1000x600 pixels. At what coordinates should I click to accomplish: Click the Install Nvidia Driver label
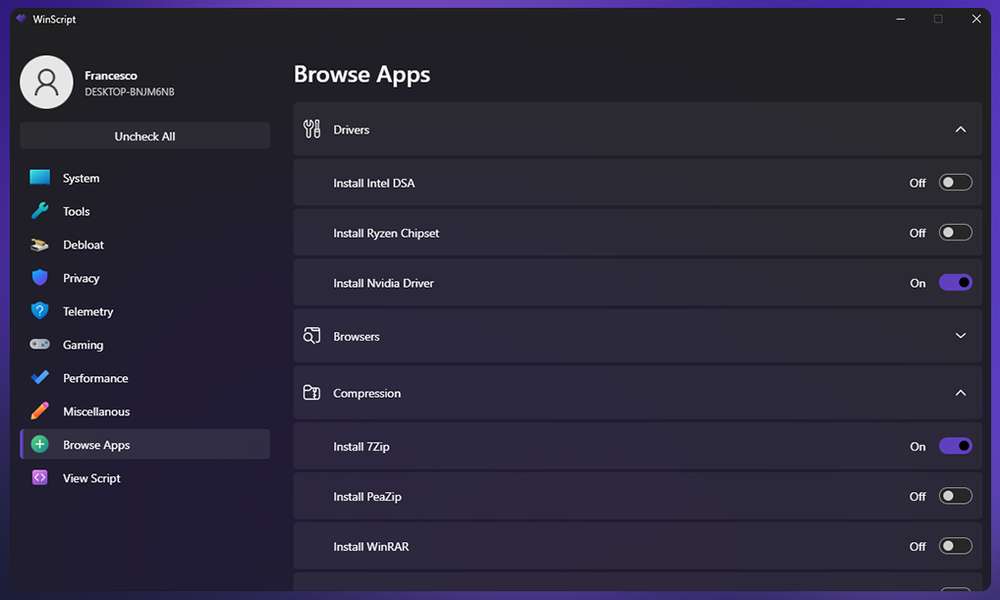click(383, 282)
